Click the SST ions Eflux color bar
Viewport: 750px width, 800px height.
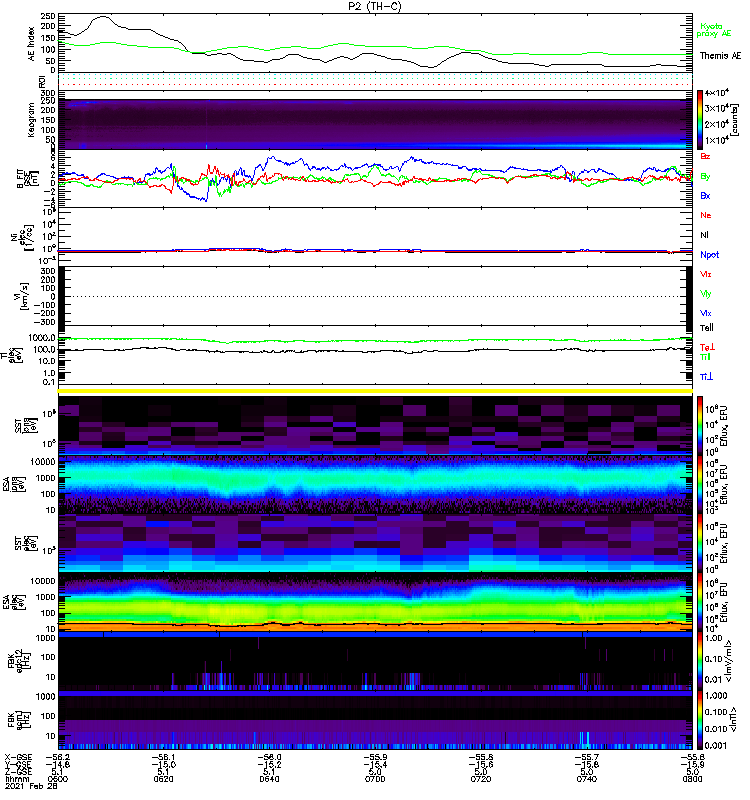click(700, 424)
